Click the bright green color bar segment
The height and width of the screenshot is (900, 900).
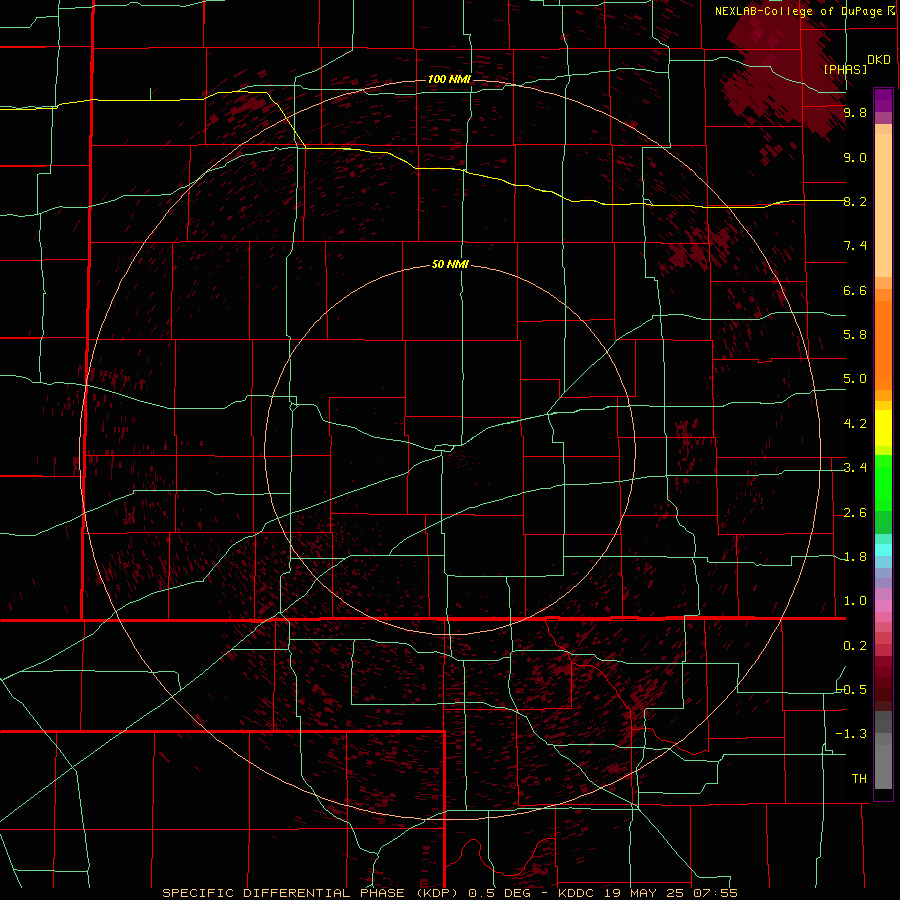click(883, 484)
